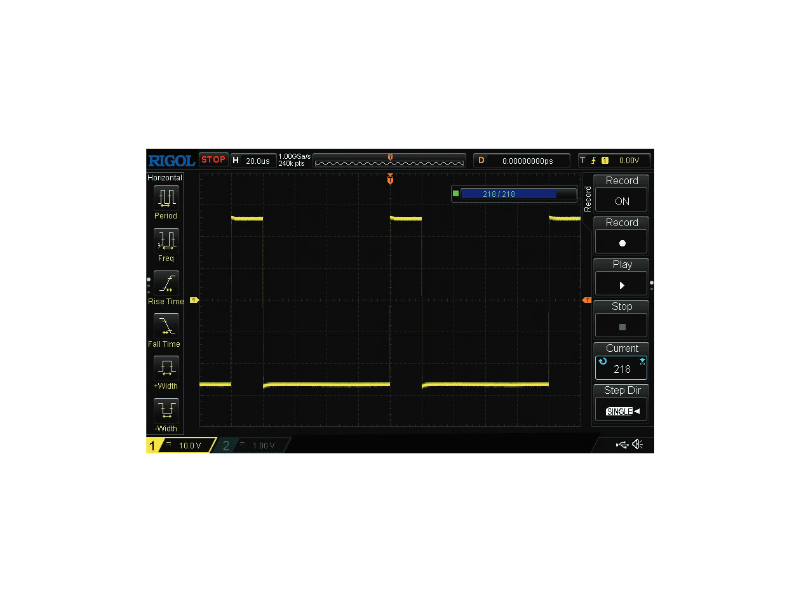The height and width of the screenshot is (600, 800).
Task: Choose the Fall Time measurement icon
Action: tap(166, 324)
